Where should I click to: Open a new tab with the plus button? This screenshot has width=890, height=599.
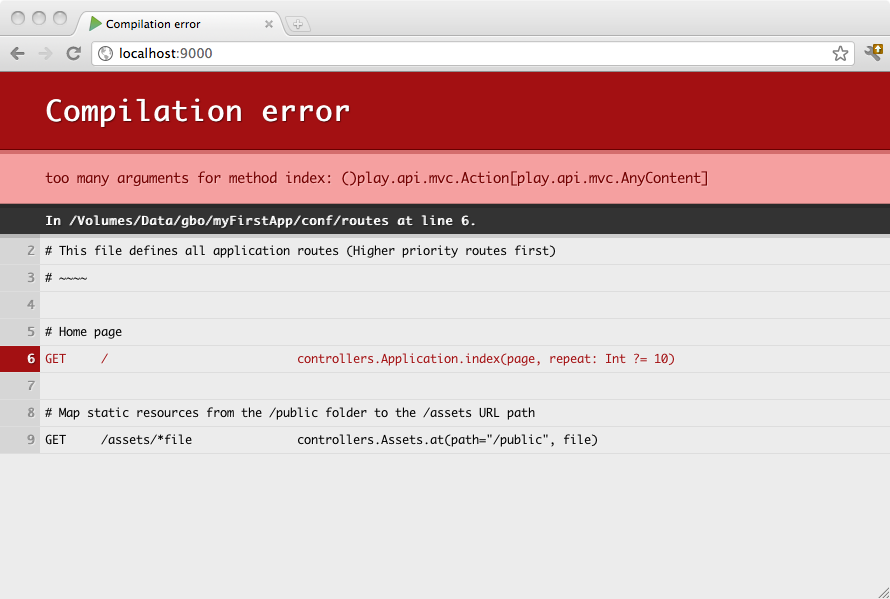[297, 24]
